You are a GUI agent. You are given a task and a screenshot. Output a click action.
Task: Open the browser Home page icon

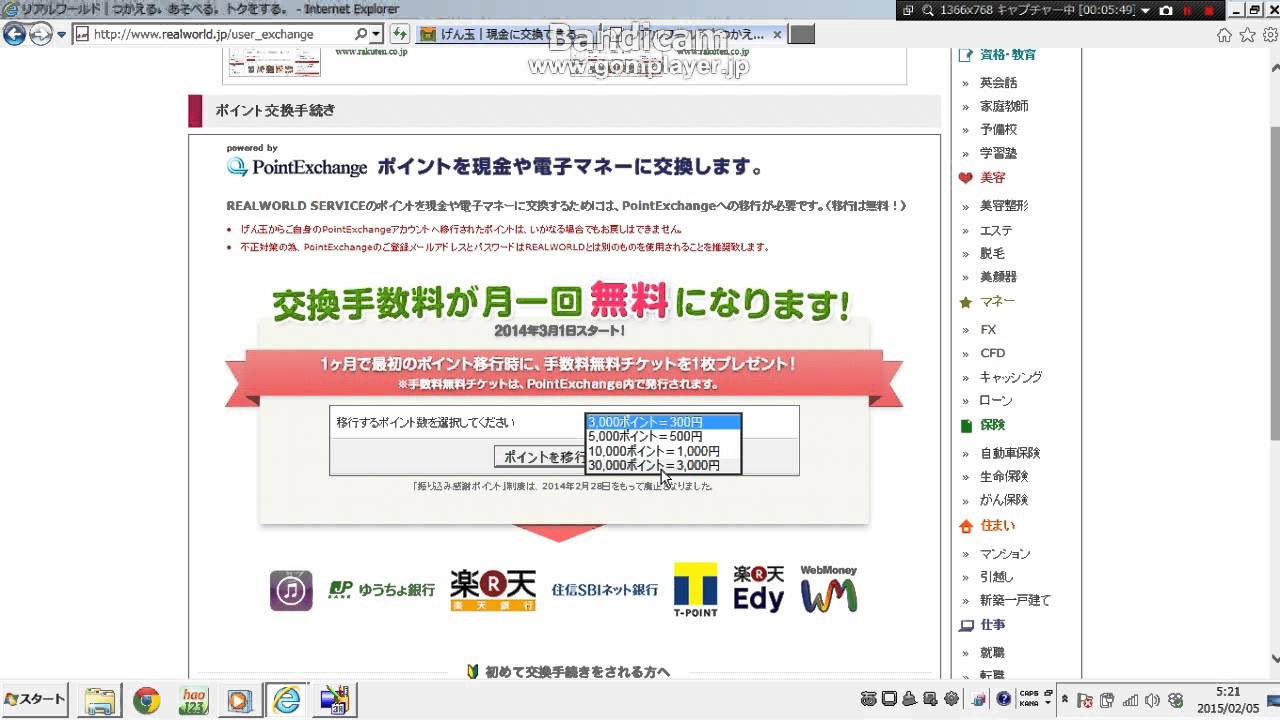coord(1224,35)
